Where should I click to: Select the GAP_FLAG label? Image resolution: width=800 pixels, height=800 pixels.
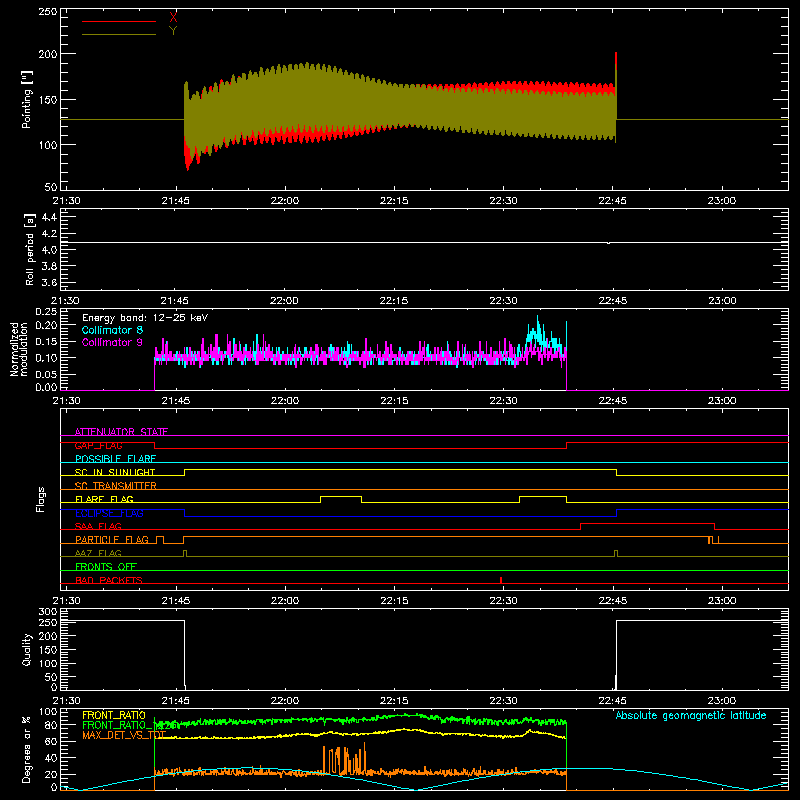(x=98, y=445)
